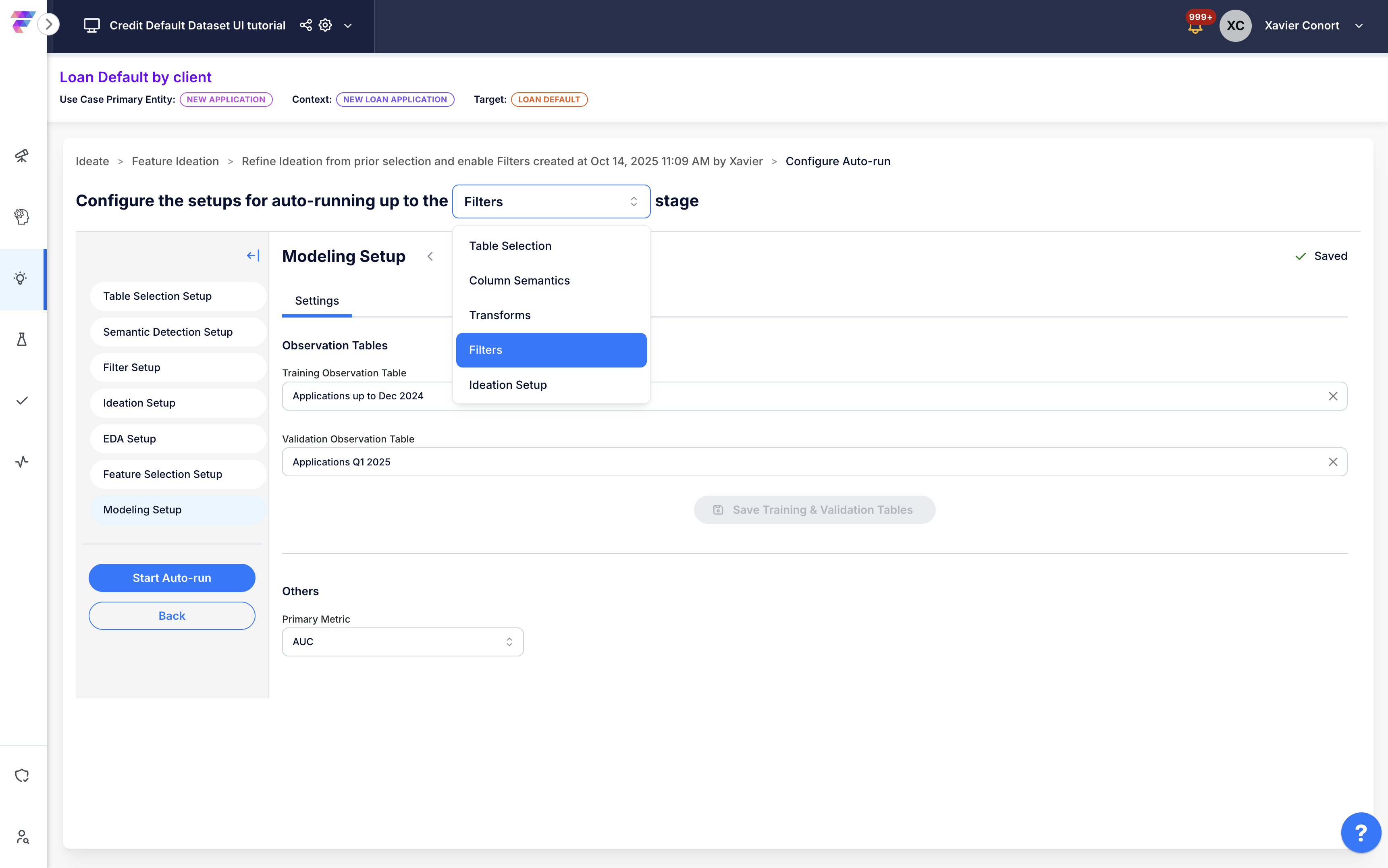
Task: Go to Feature Ideation breadcrumb link
Action: 175,161
